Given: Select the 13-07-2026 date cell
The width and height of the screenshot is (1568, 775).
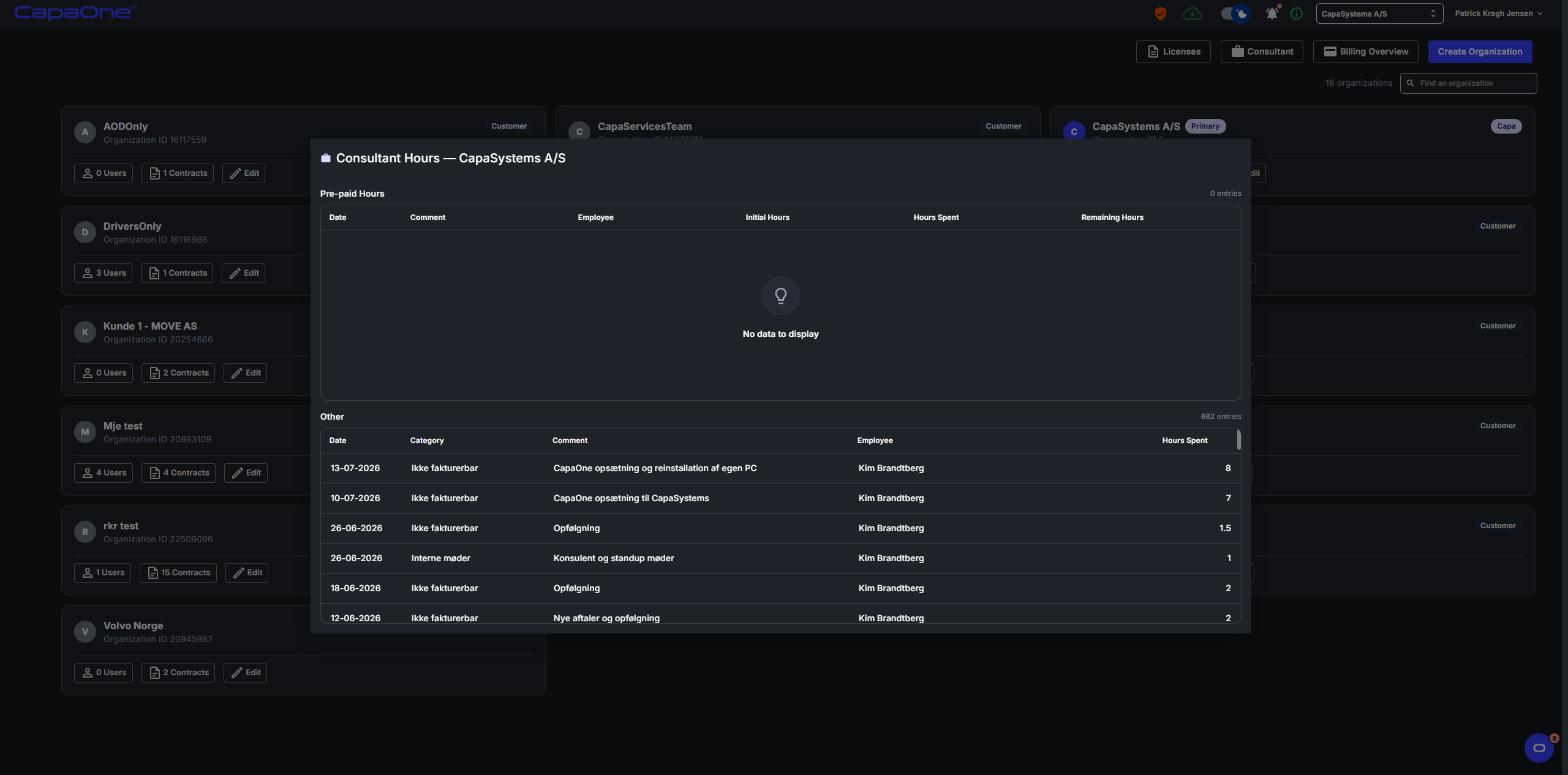Looking at the screenshot, I should [x=355, y=468].
